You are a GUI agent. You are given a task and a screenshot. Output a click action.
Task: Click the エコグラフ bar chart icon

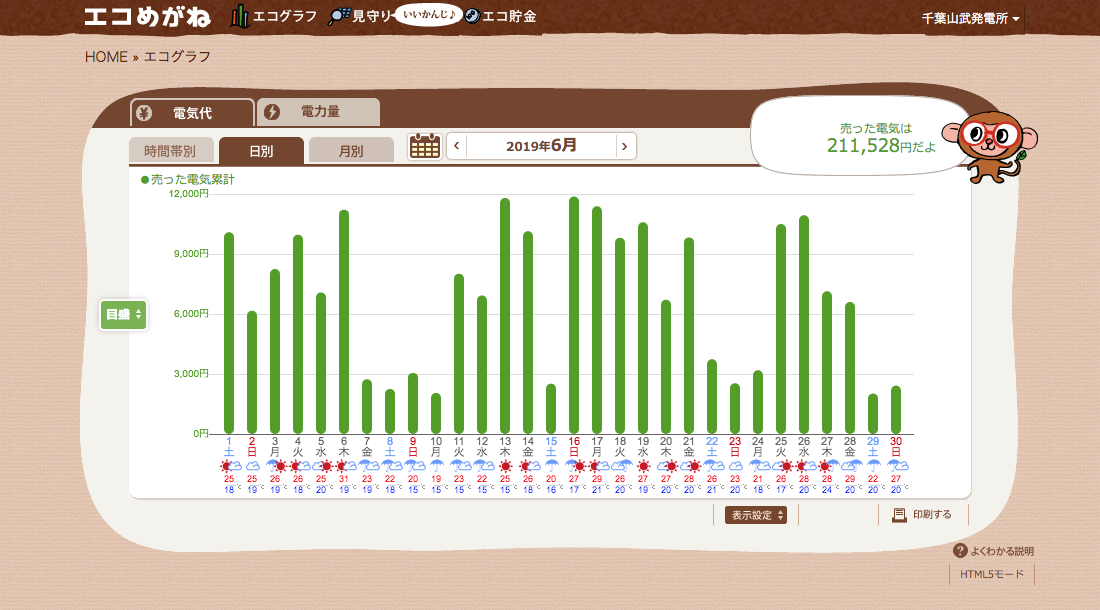240,17
